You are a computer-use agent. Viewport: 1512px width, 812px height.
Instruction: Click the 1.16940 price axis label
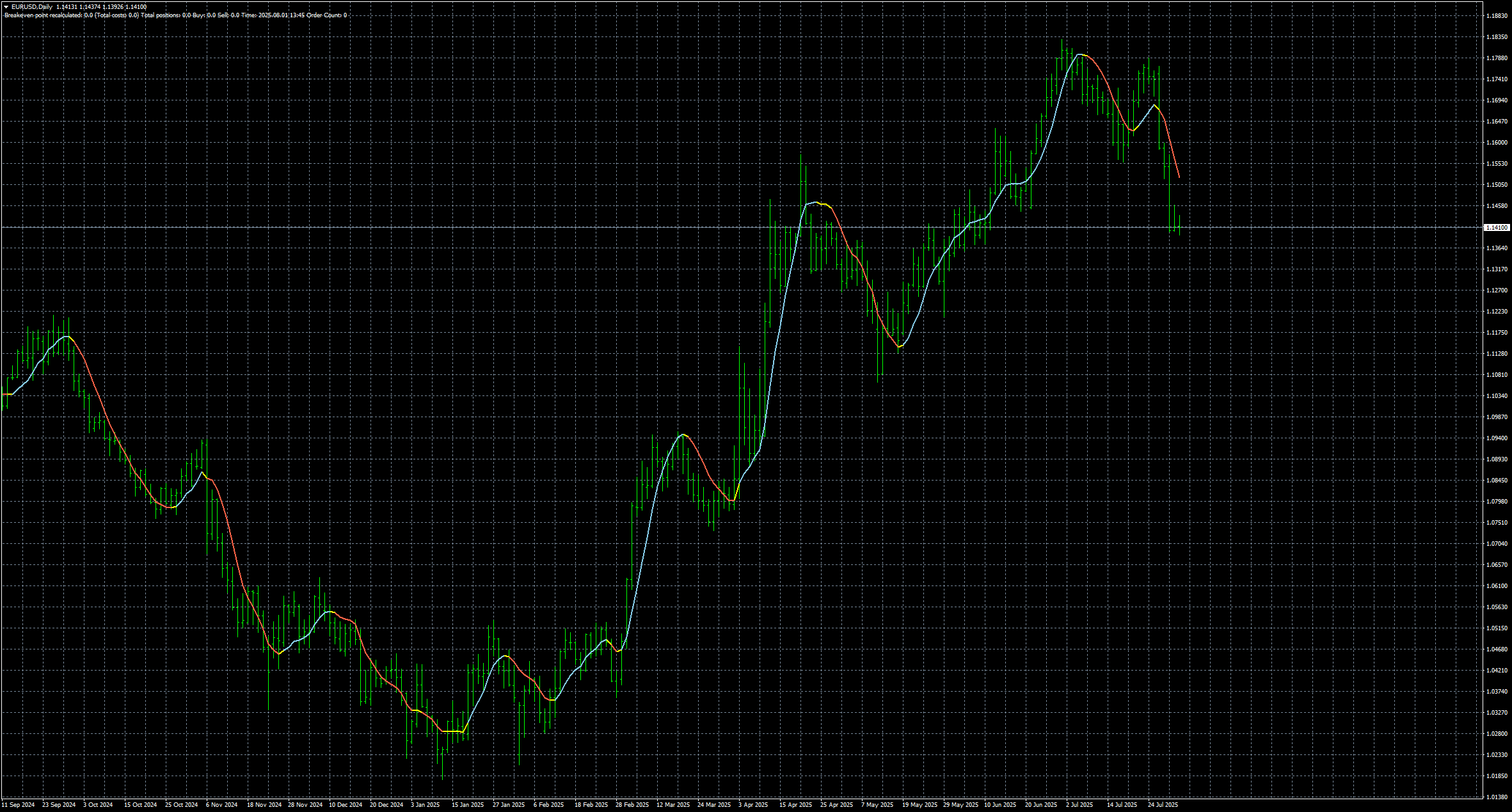(x=1497, y=100)
